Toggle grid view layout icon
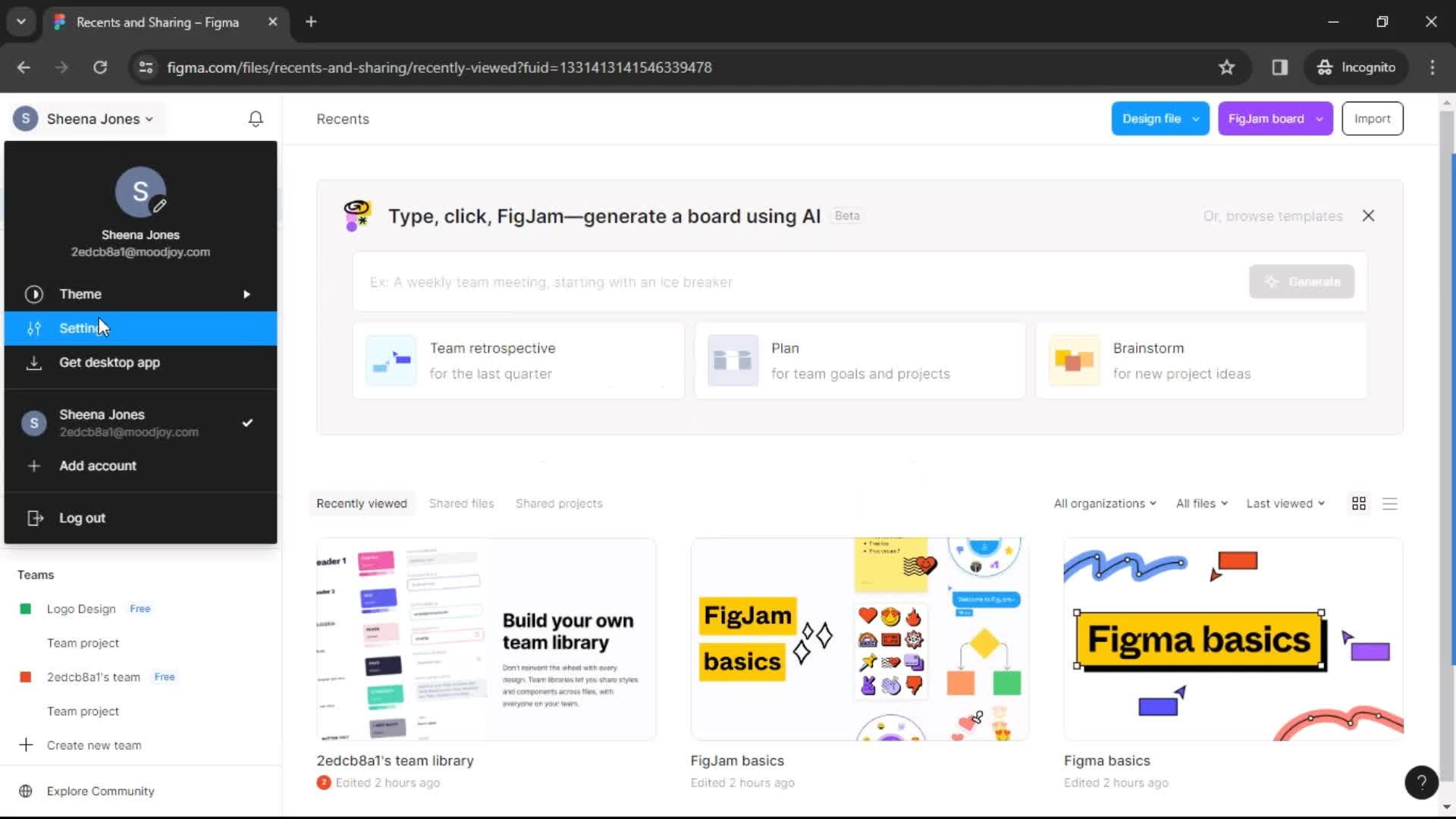Screen dimensions: 1456x819 point(1358,503)
